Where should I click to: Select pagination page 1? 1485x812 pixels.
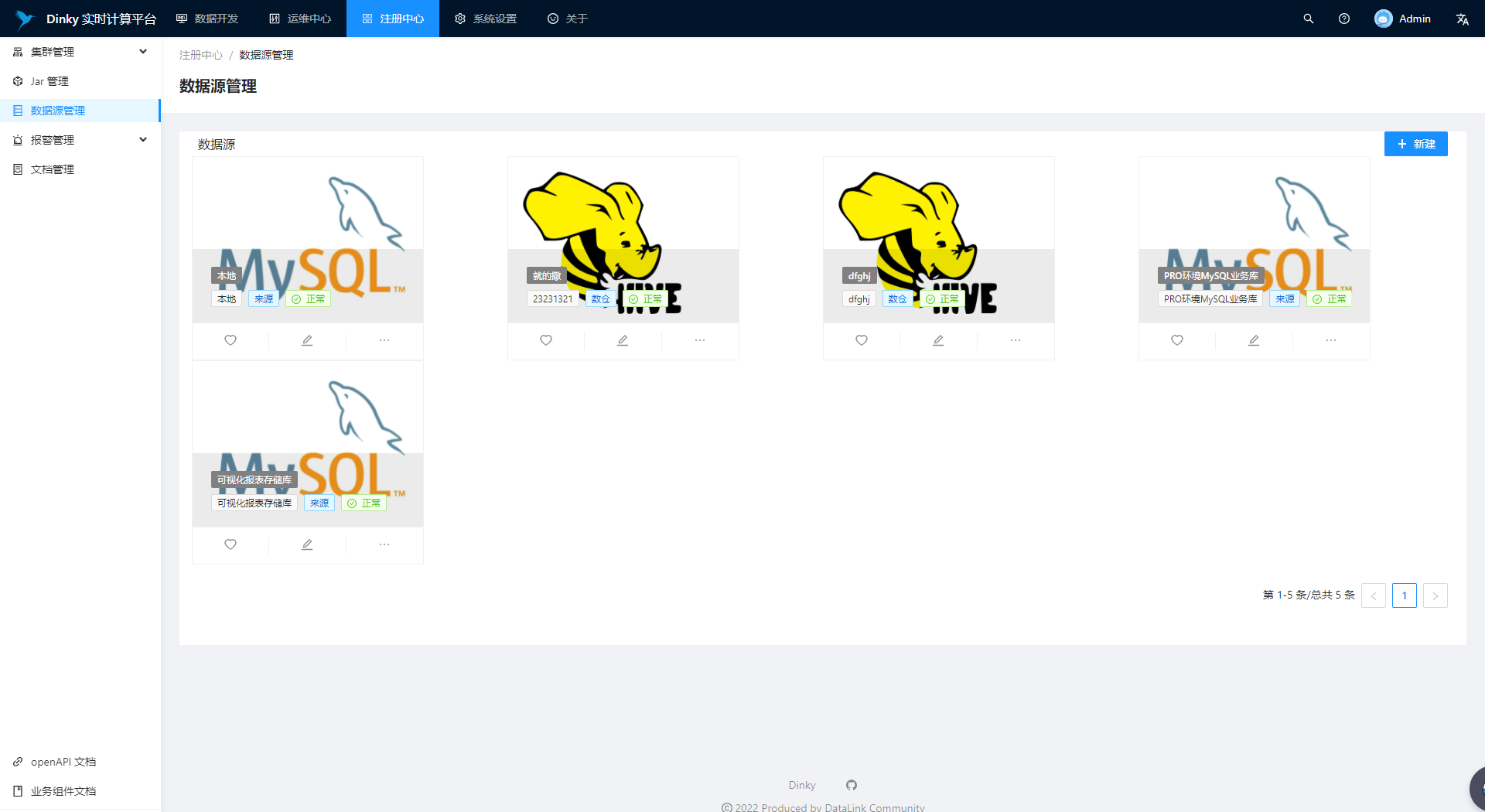pos(1405,595)
